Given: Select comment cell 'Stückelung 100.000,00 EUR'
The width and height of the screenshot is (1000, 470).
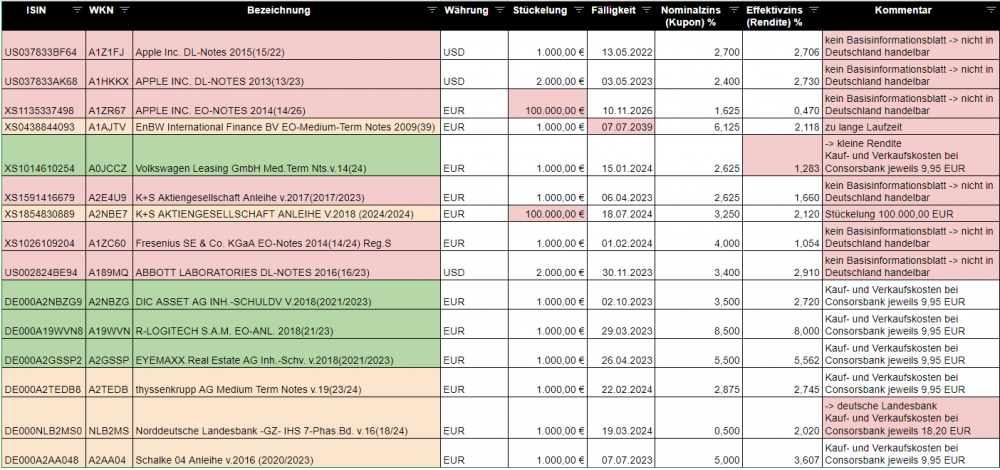Looking at the screenshot, I should [911, 214].
